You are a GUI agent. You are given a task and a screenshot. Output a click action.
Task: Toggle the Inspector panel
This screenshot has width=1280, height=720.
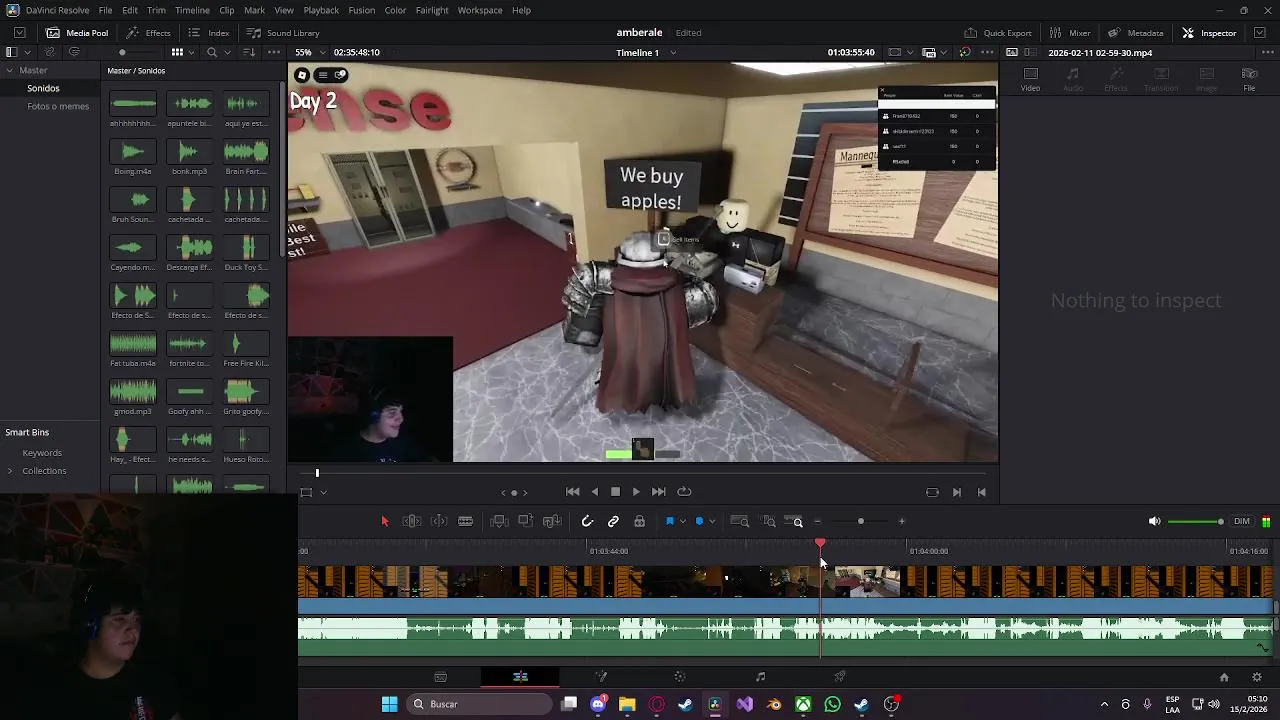(x=1209, y=33)
